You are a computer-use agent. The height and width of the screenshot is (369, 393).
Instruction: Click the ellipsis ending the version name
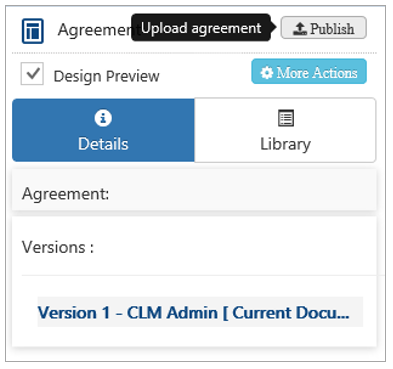pyautogui.click(x=343, y=317)
